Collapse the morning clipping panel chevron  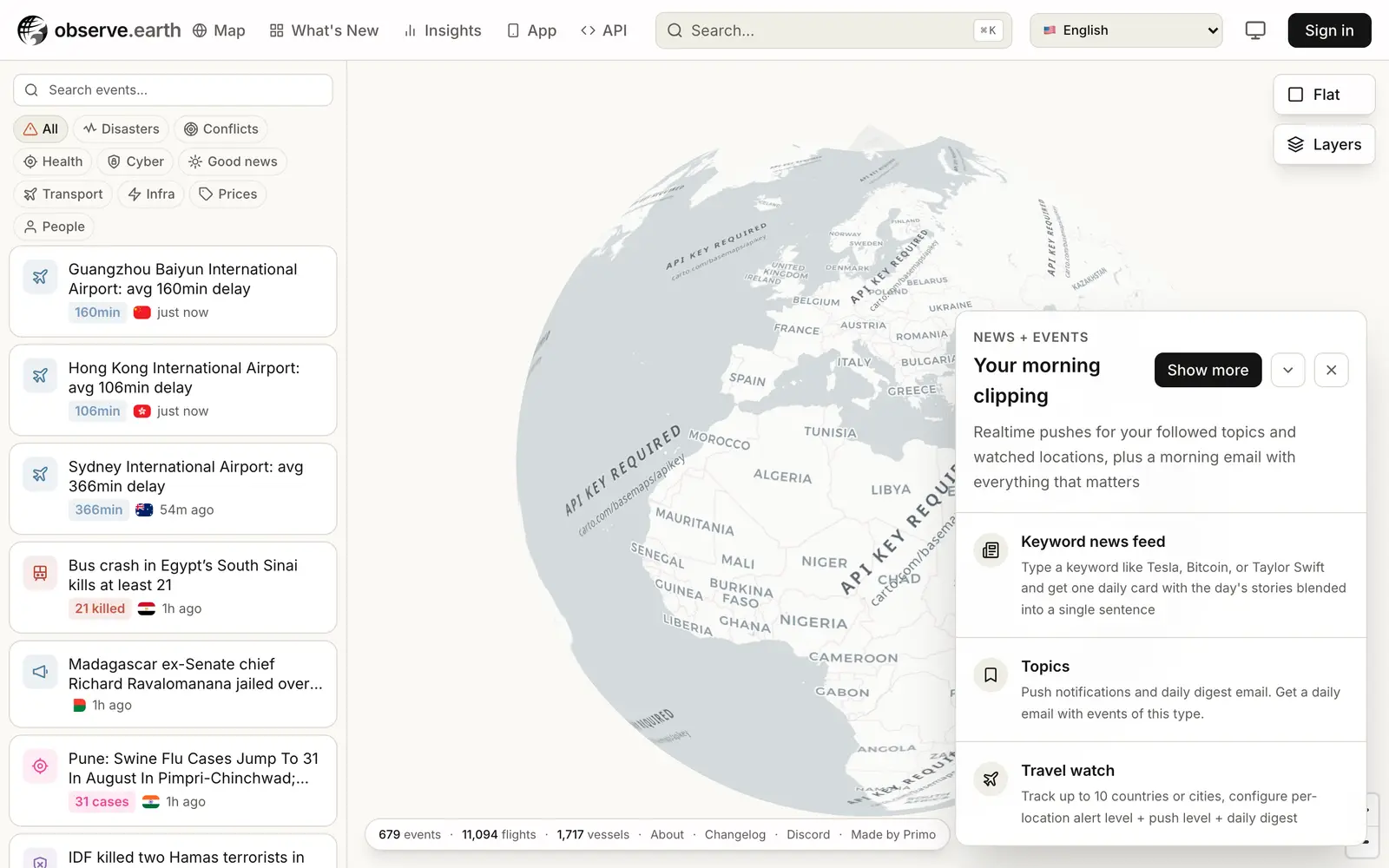coord(1288,371)
